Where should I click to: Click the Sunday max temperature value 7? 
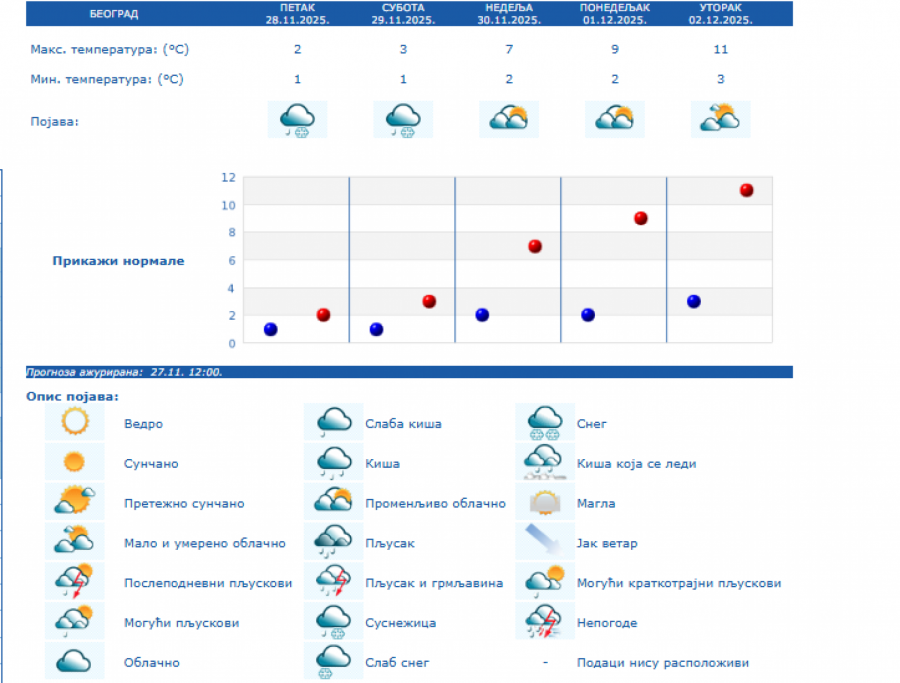[509, 49]
